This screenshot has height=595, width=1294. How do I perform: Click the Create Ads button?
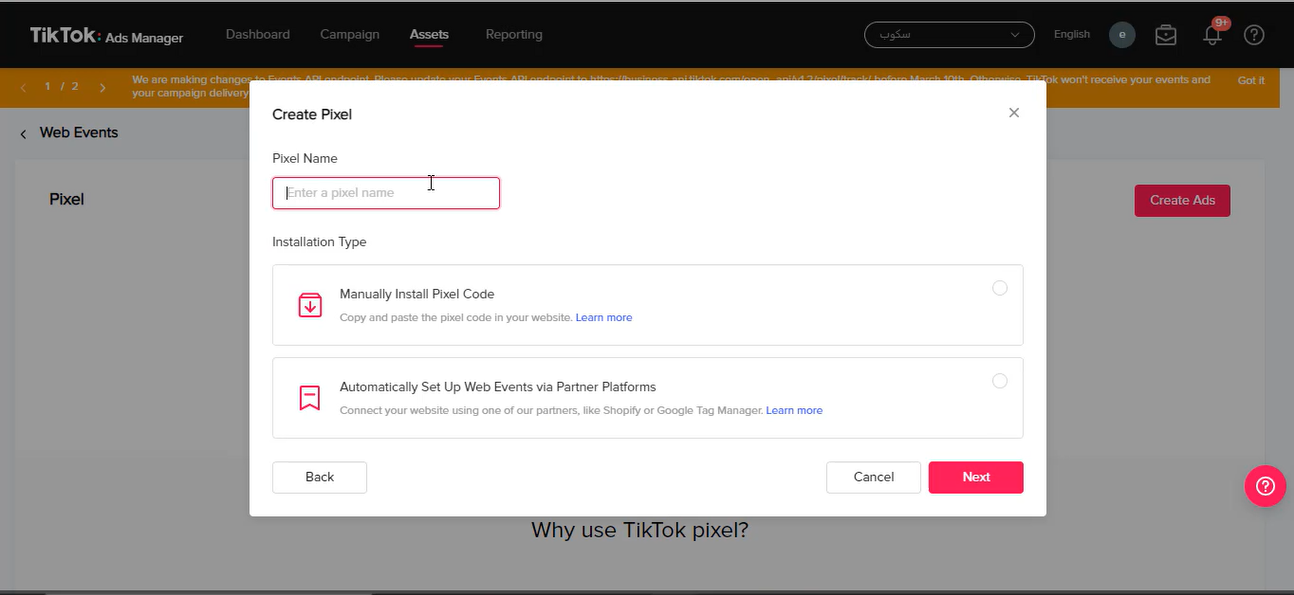[x=1182, y=200]
